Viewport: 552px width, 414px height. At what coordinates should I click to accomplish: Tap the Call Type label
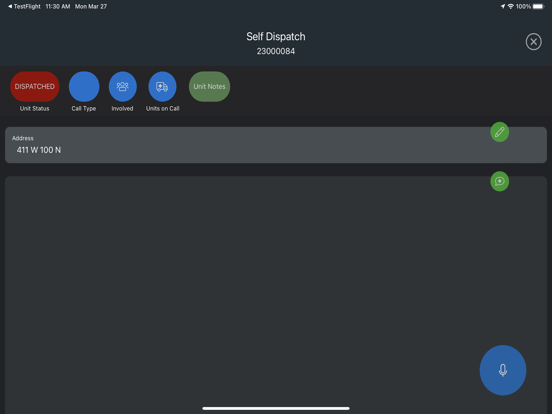pyautogui.click(x=84, y=108)
